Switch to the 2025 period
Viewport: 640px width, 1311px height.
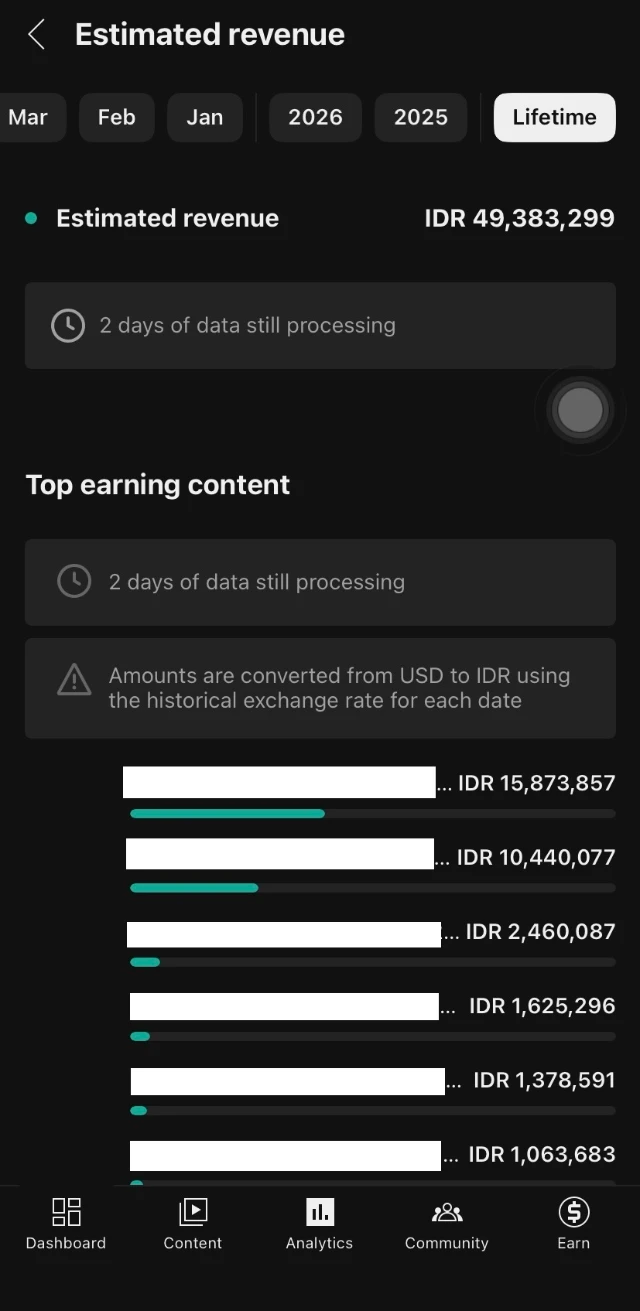(421, 117)
